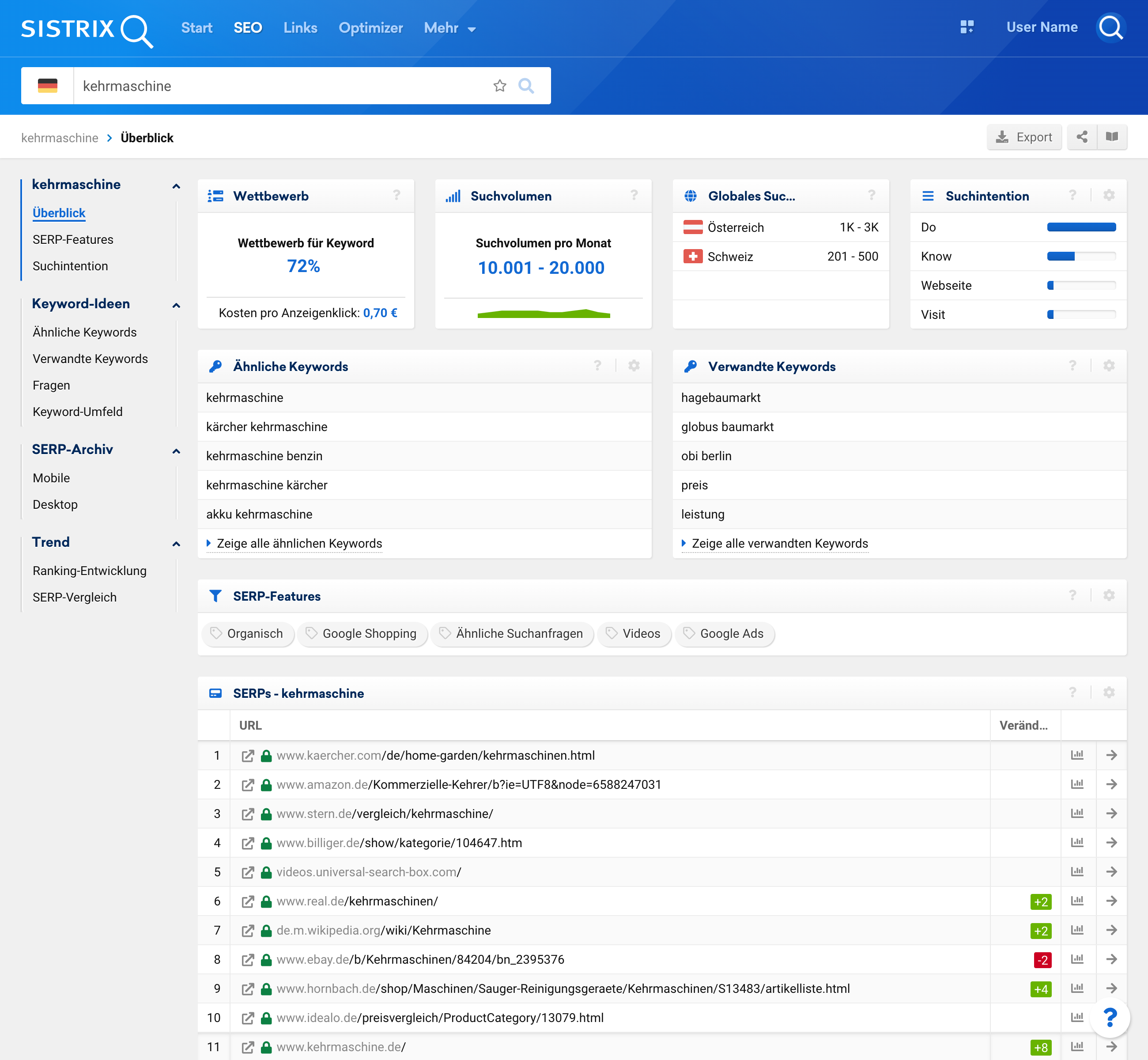Toggle the Organisch SERP feature filter

click(248, 634)
